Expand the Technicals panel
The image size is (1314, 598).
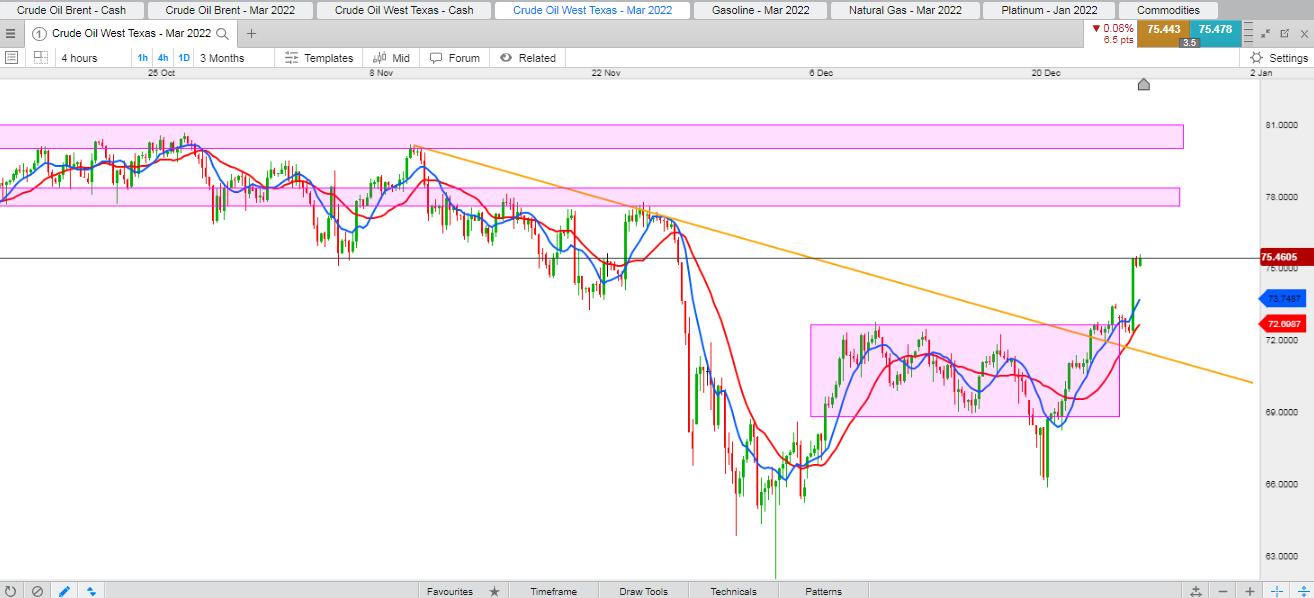pyautogui.click(x=733, y=591)
